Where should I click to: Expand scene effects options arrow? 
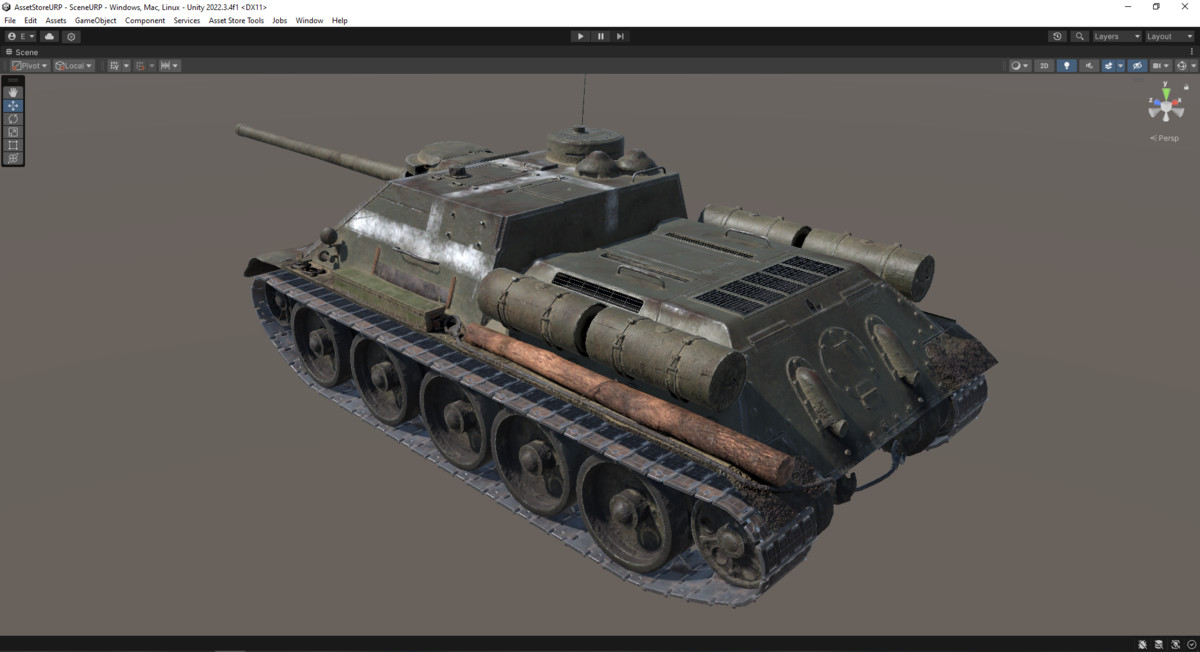tap(1121, 66)
